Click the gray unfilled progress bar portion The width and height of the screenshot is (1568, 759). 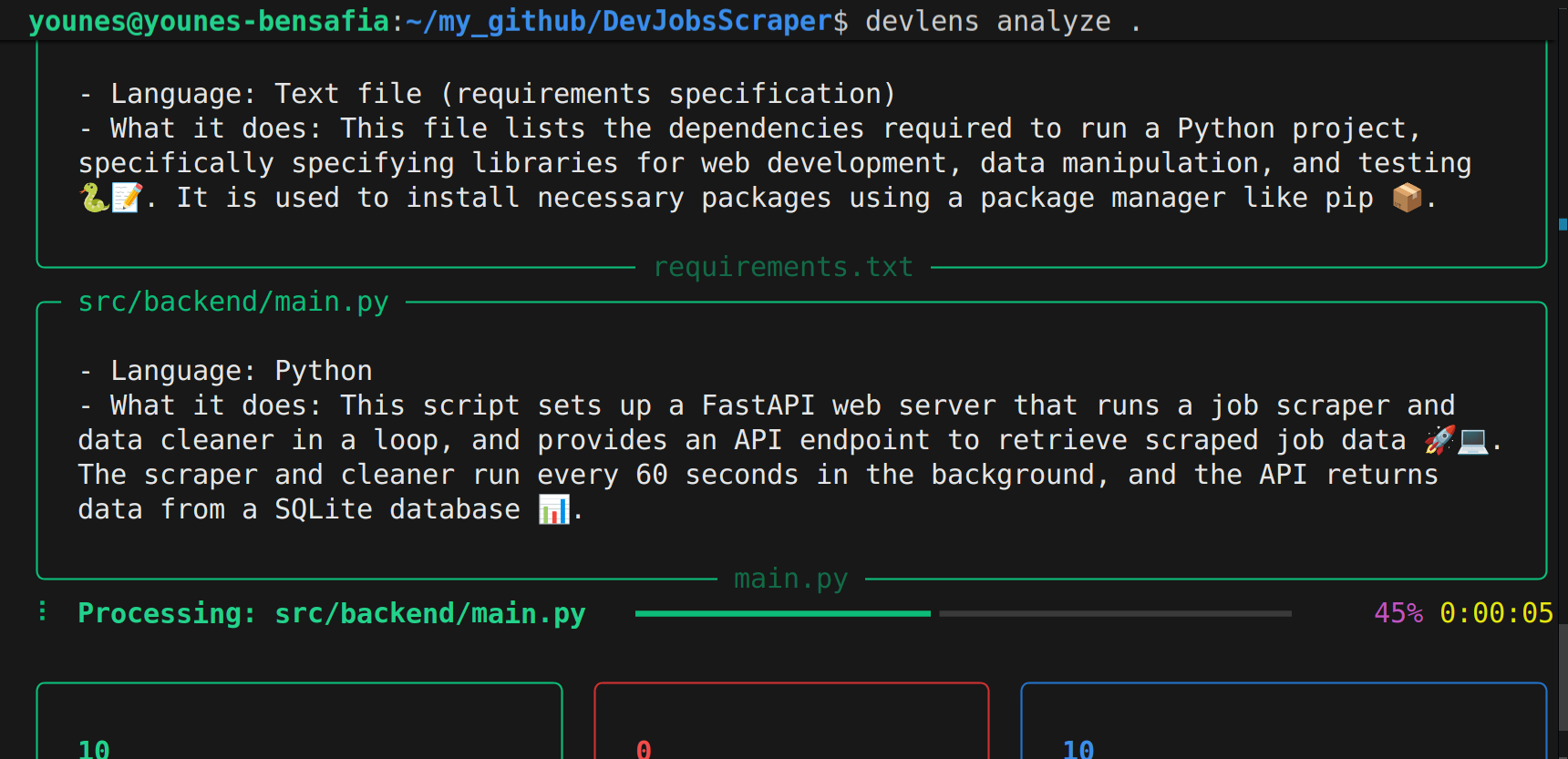point(1114,614)
